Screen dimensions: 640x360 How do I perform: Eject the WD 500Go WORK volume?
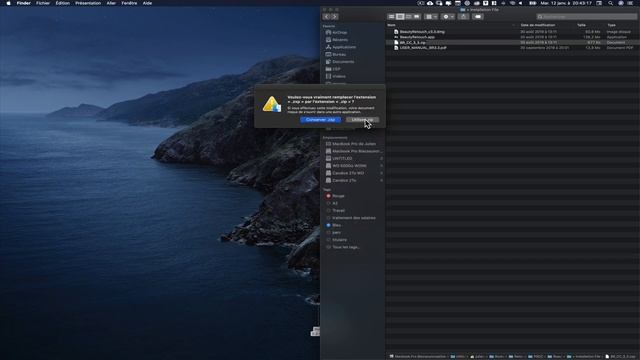pos(381,166)
